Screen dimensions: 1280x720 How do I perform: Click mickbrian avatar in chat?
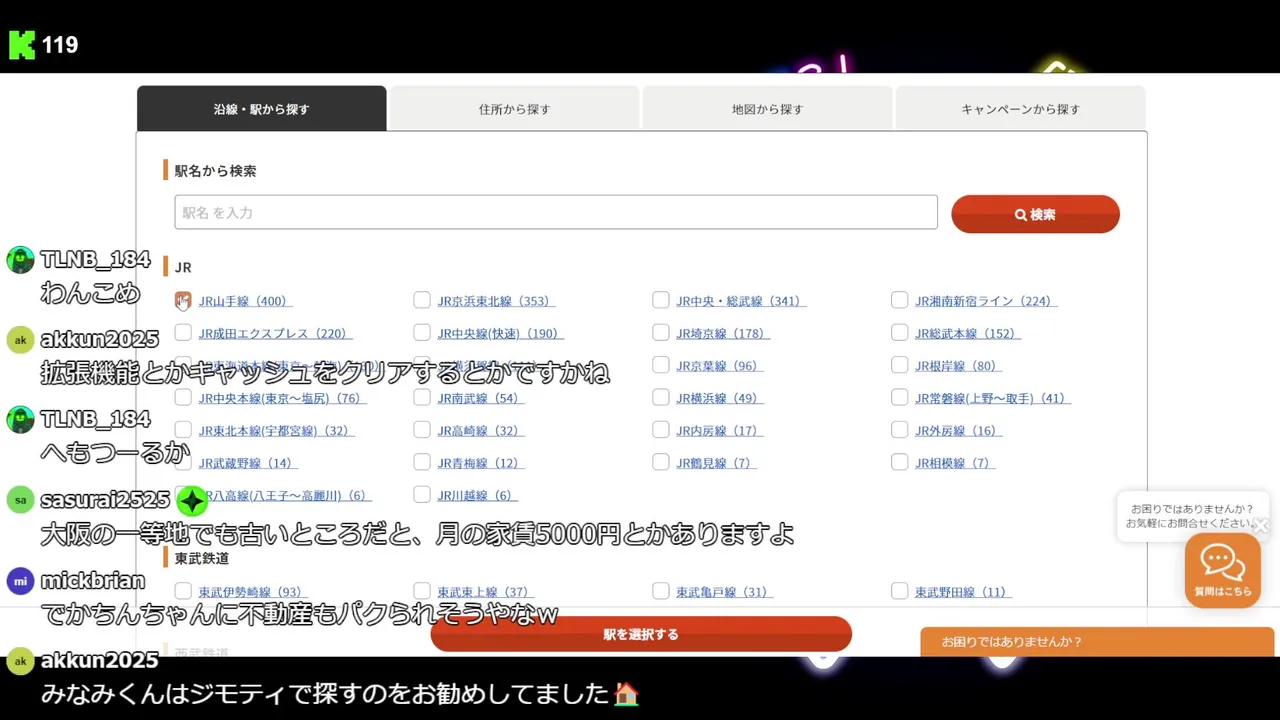[x=20, y=580]
